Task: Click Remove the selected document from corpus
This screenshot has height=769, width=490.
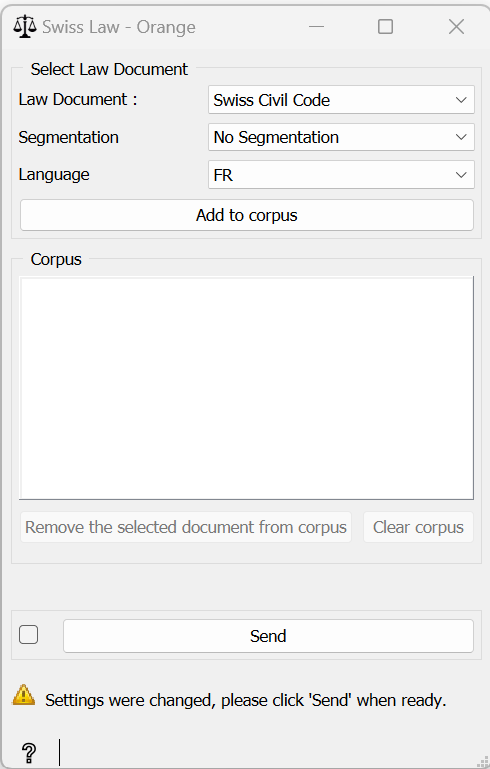Action: click(186, 527)
